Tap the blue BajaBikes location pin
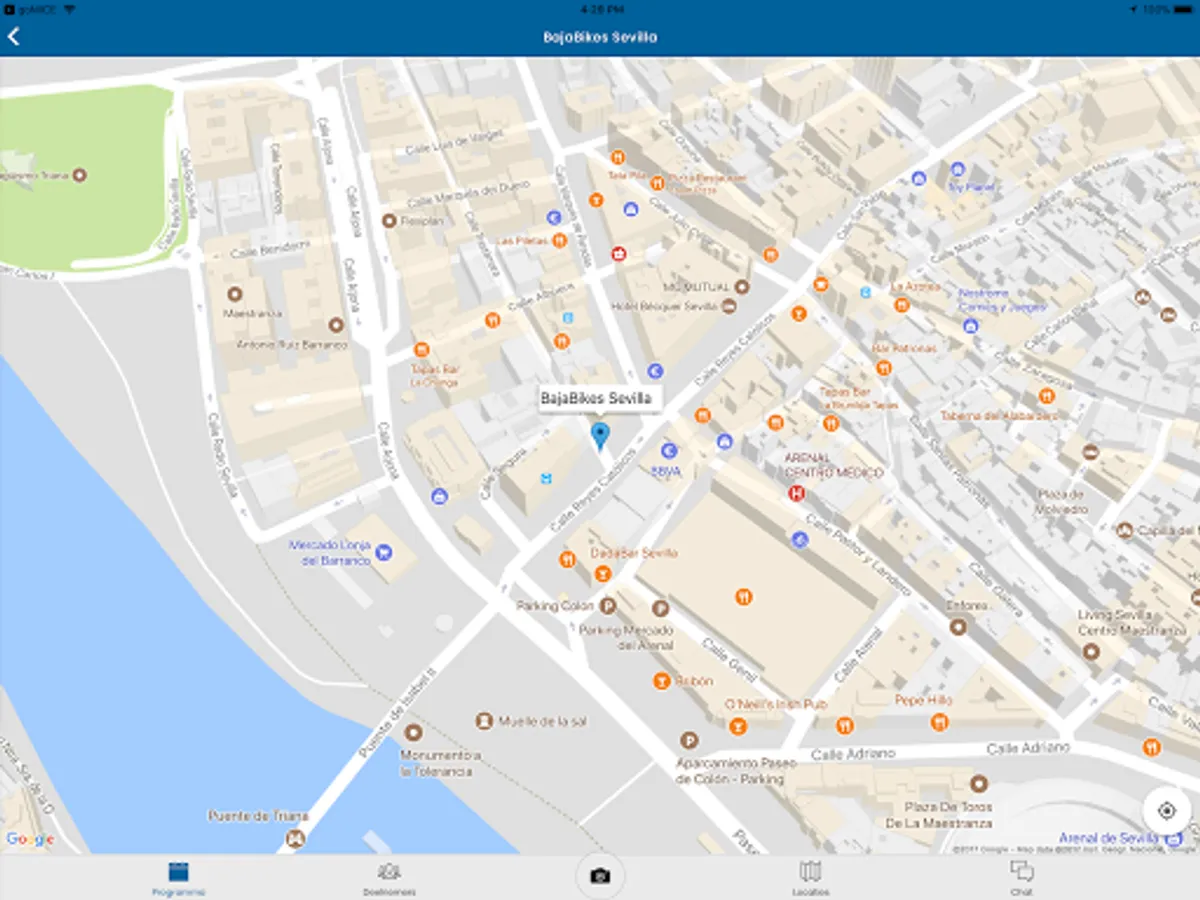 tap(600, 435)
